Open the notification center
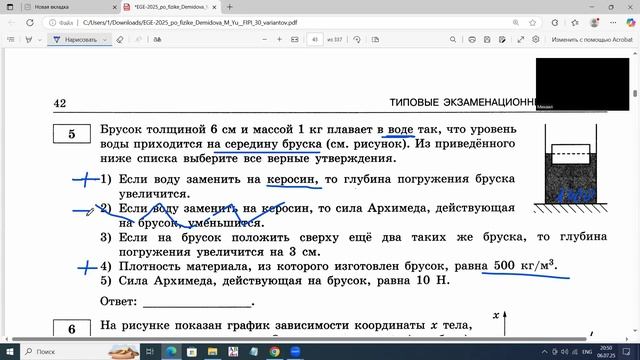Viewport: 640px width, 360px height. 627,351
